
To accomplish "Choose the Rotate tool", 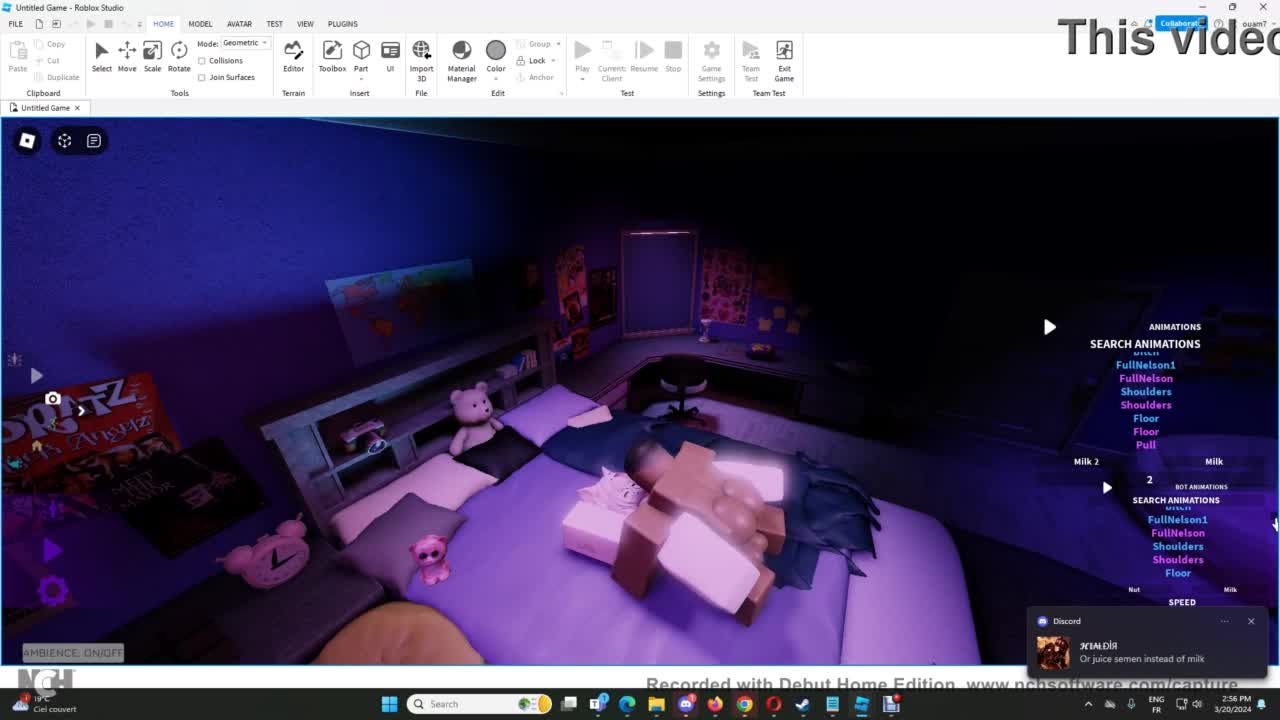I will (179, 56).
